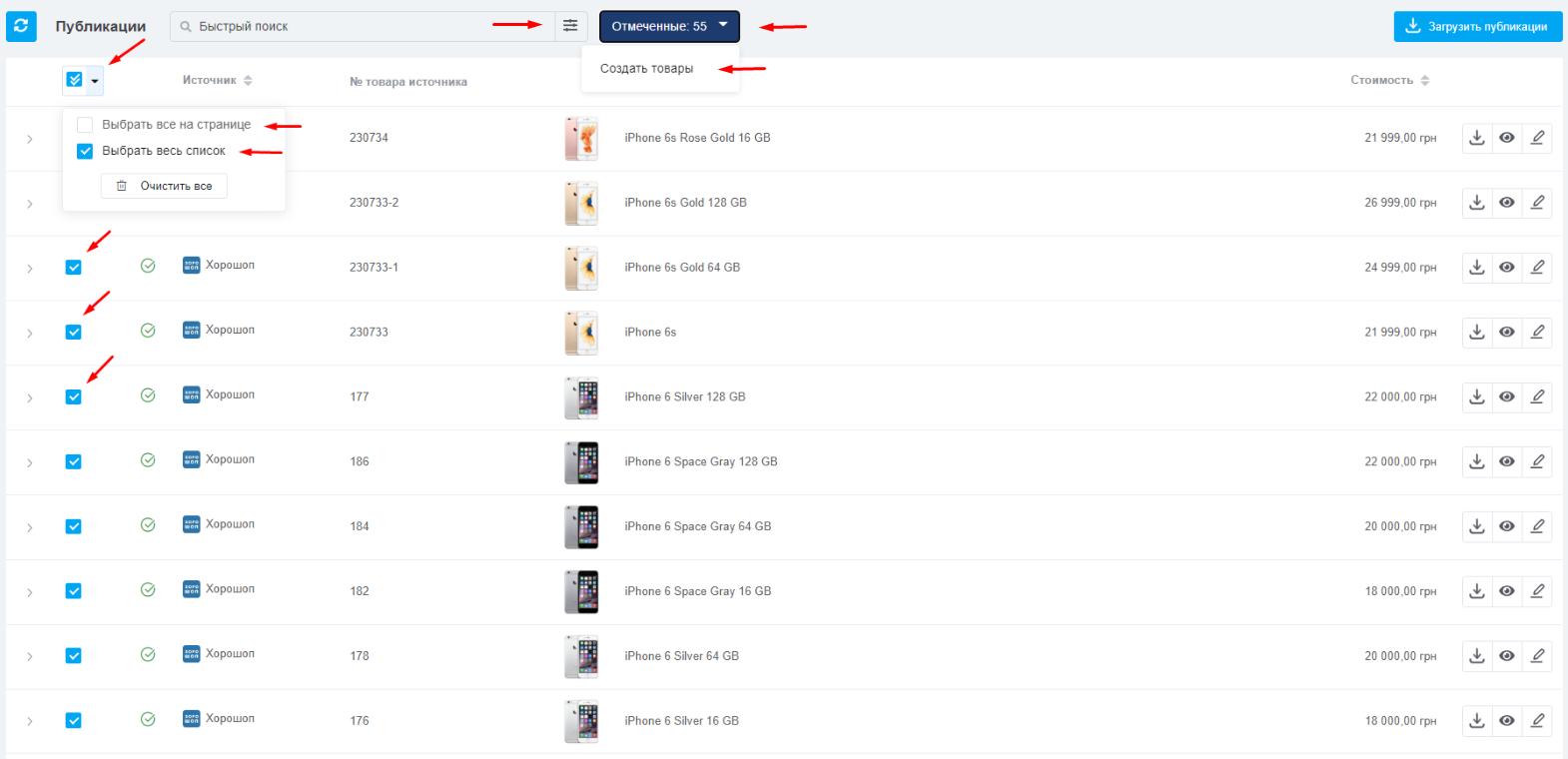Uncheck checkbox for item 178
Screen dimensions: 1568x759
pos(73,656)
